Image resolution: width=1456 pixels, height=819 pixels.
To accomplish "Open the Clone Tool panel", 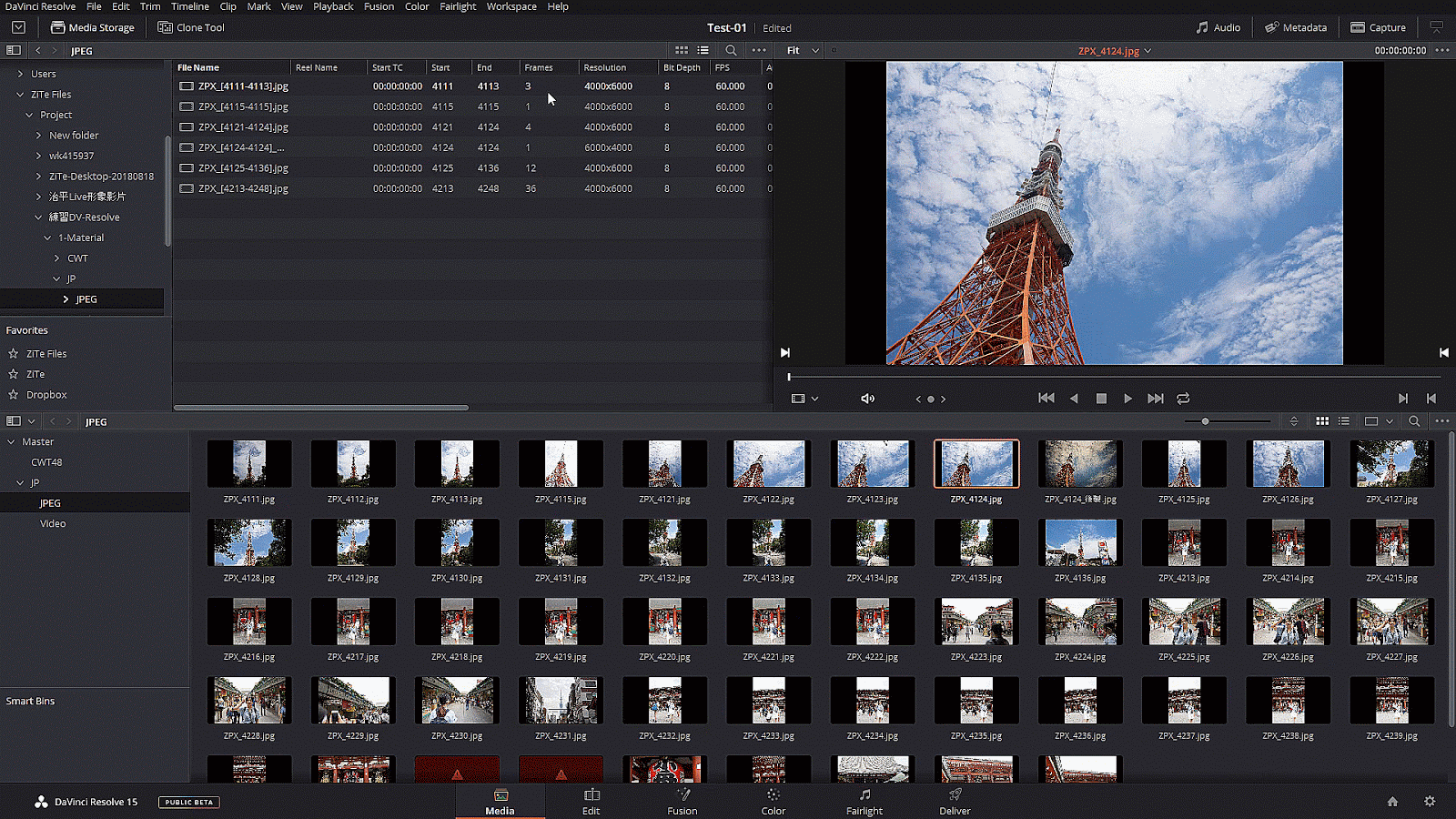I will click(x=191, y=27).
